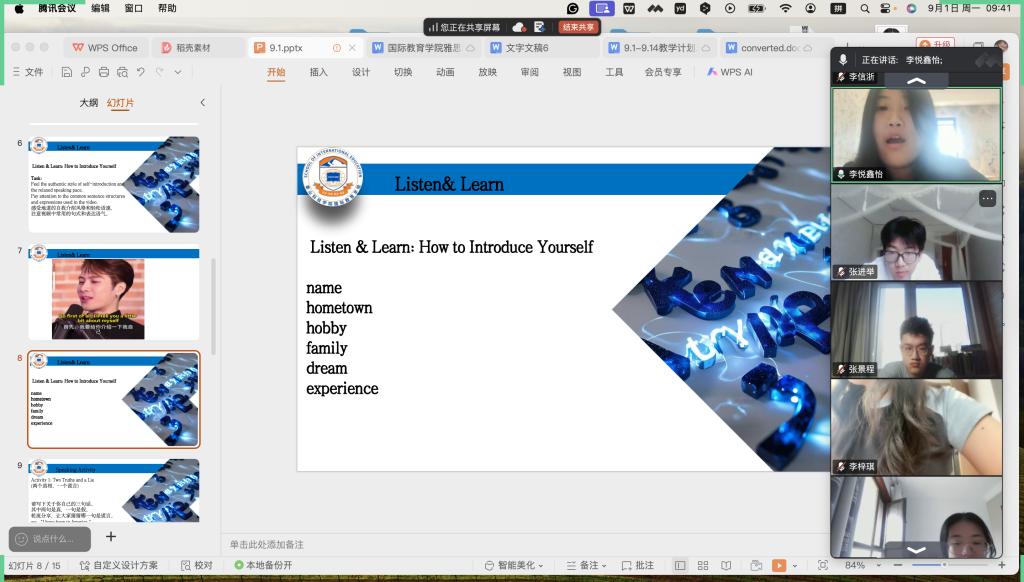This screenshot has height=582, width=1024.
Task: Adjust the zoom slider handle
Action: pos(944,564)
